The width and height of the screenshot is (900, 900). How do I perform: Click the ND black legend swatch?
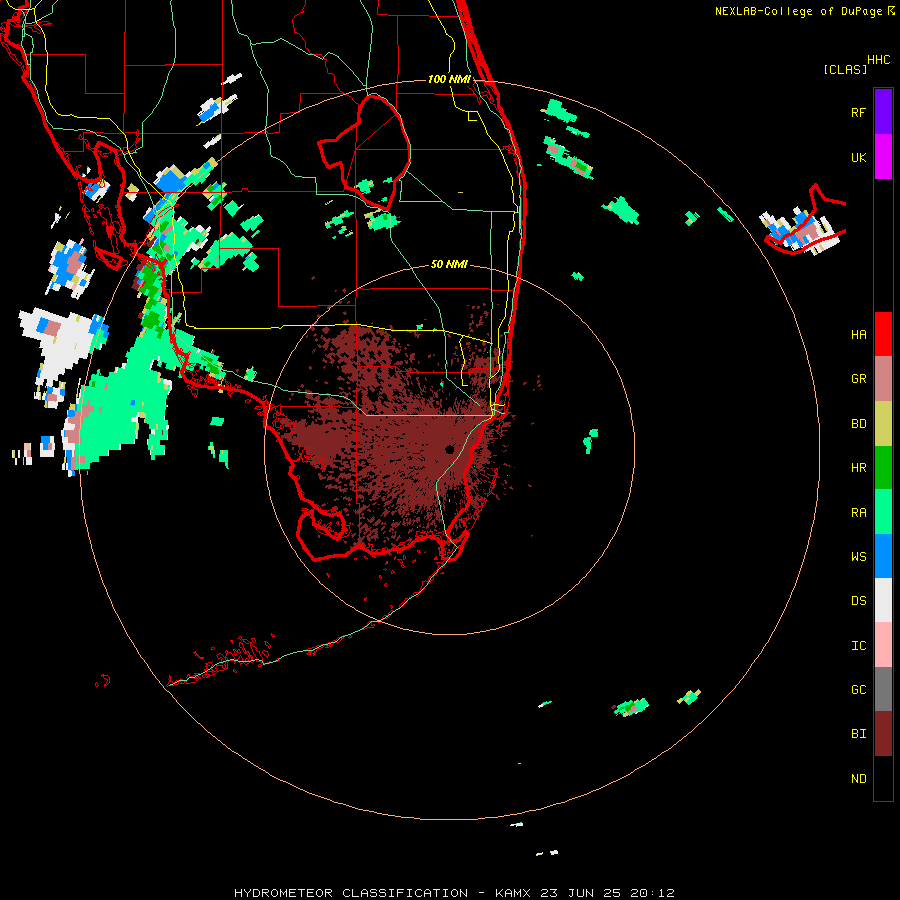click(883, 778)
